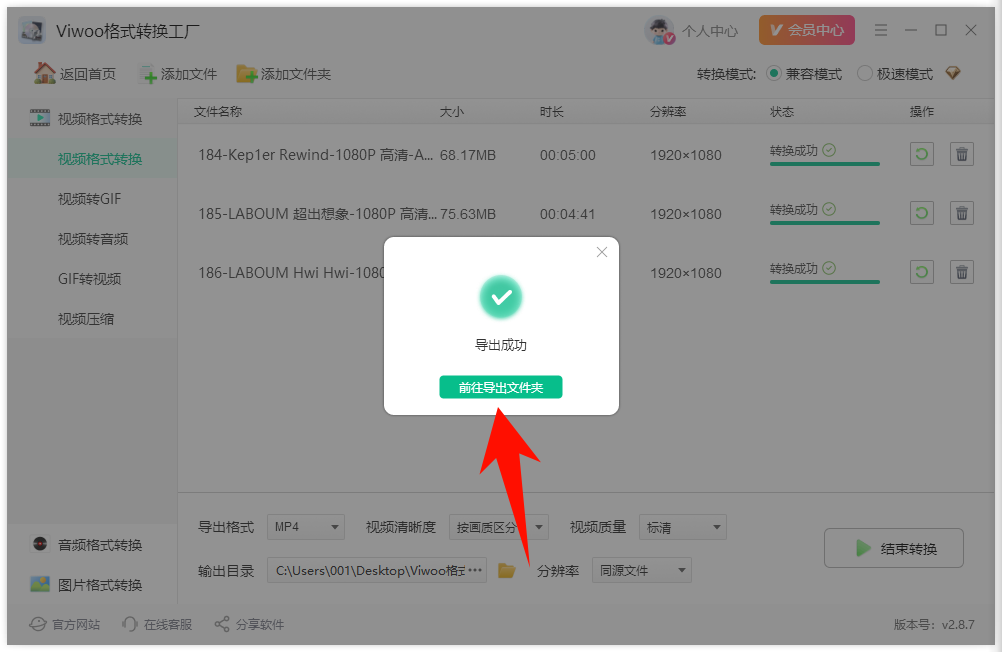1002x652 pixels.
Task: Click the success check icon on 184-Kep1er row
Action: tap(829, 150)
